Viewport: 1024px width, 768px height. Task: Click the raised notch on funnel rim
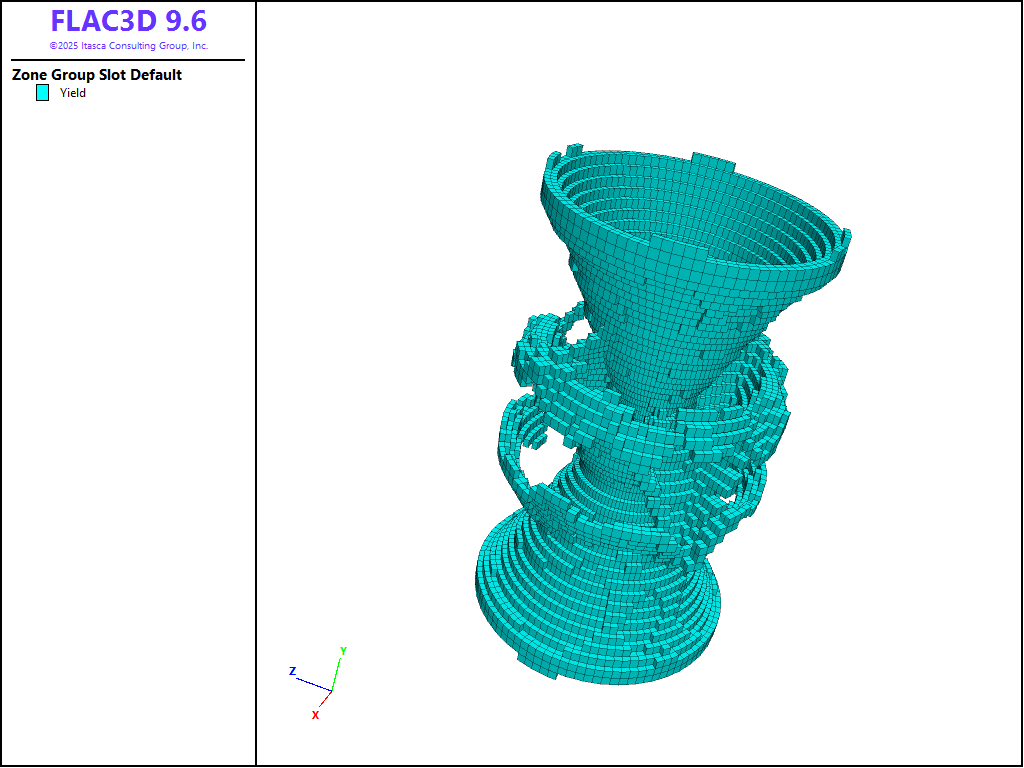(712, 162)
